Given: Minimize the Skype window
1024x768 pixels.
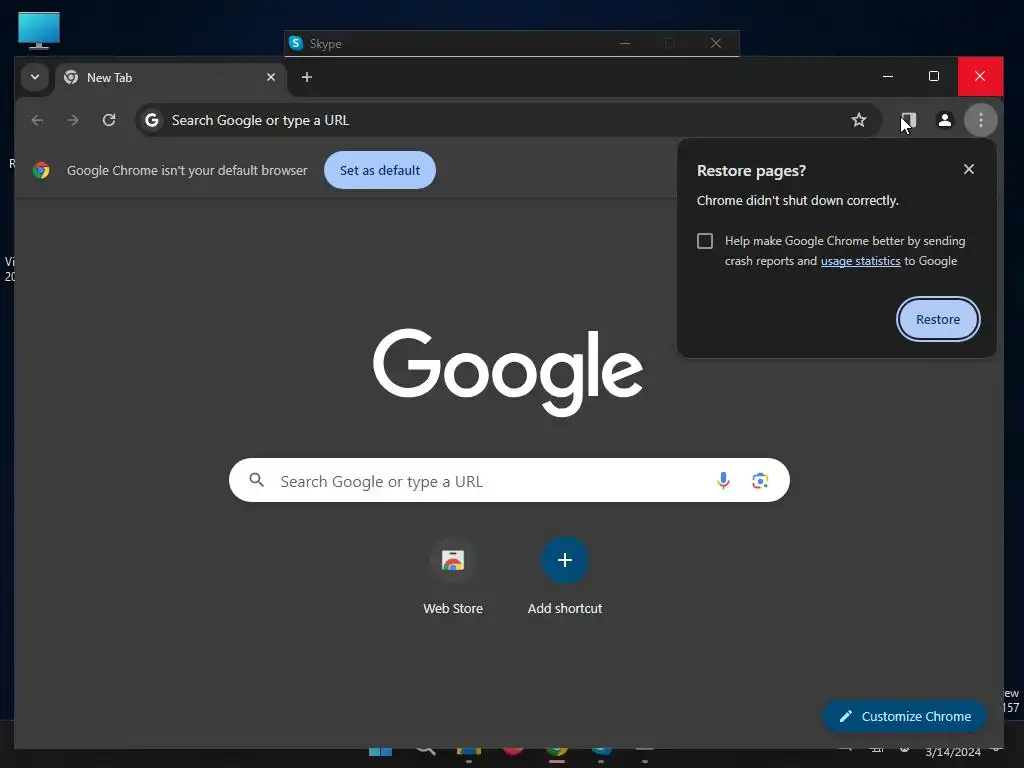Looking at the screenshot, I should (x=625, y=43).
